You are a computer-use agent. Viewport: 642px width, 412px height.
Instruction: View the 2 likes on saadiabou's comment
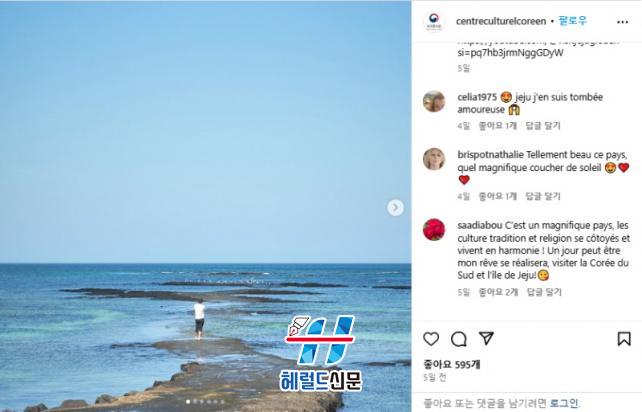coord(498,292)
